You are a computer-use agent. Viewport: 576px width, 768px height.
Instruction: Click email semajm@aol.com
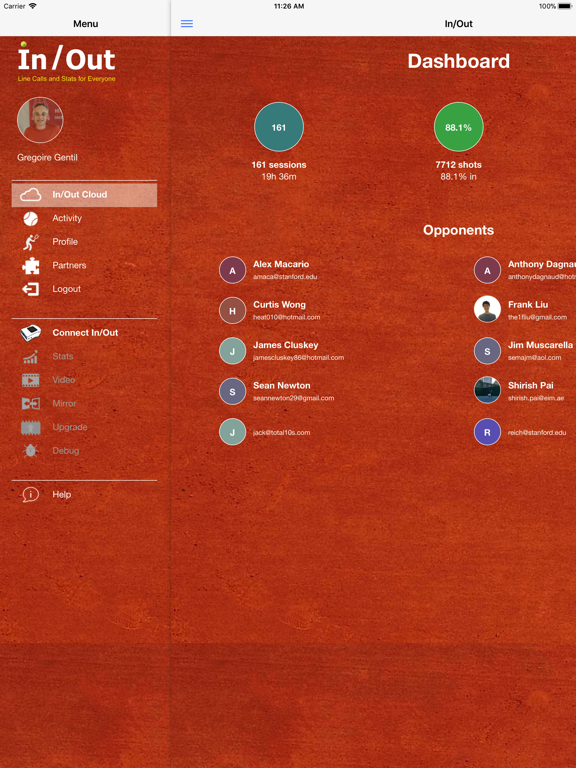point(534,358)
